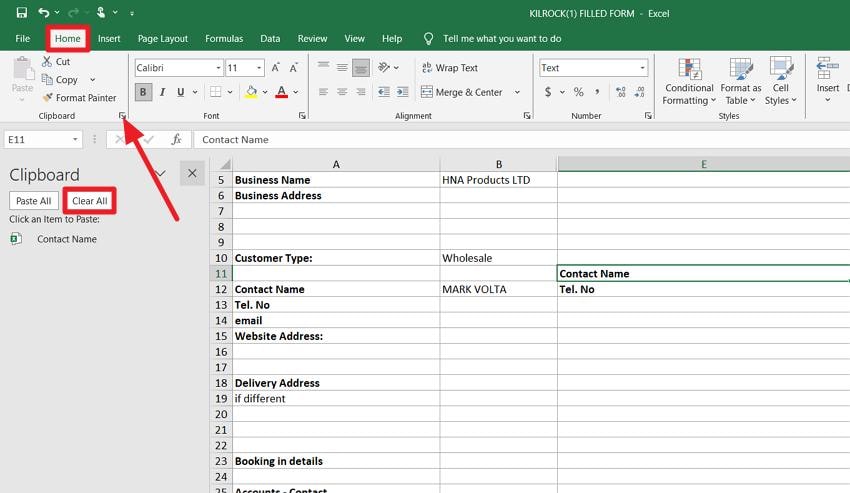Switch to the Page Layout tab
850x493 pixels.
pyautogui.click(x=163, y=39)
